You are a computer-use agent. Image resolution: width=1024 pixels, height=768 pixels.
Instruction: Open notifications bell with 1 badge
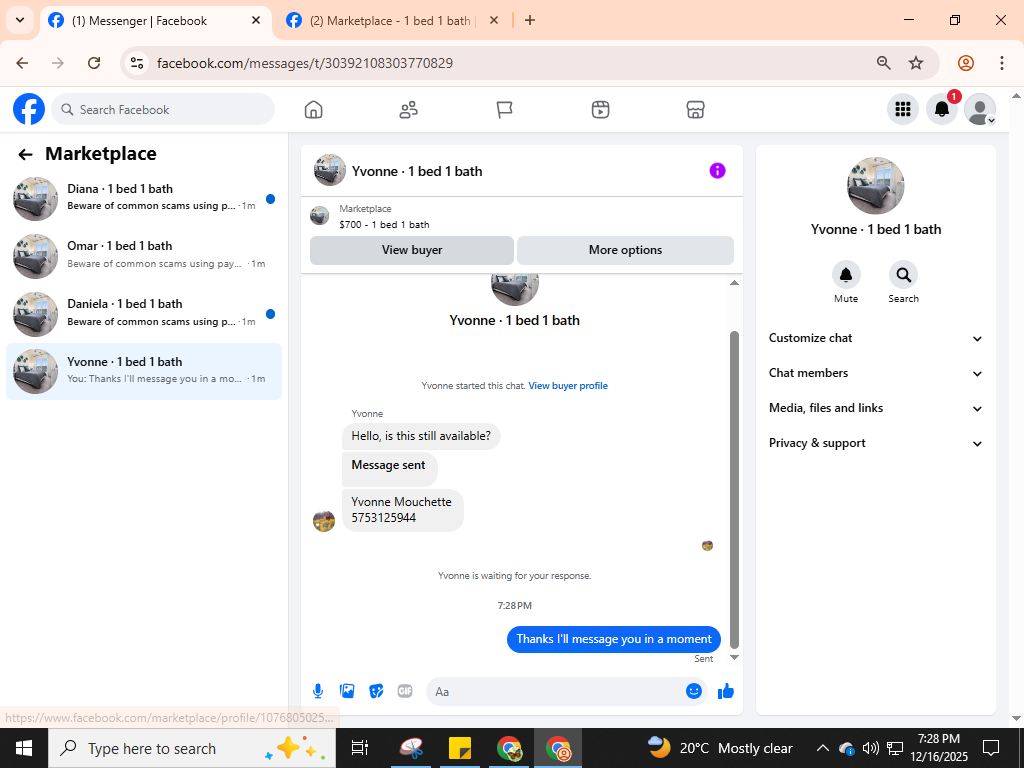[942, 109]
